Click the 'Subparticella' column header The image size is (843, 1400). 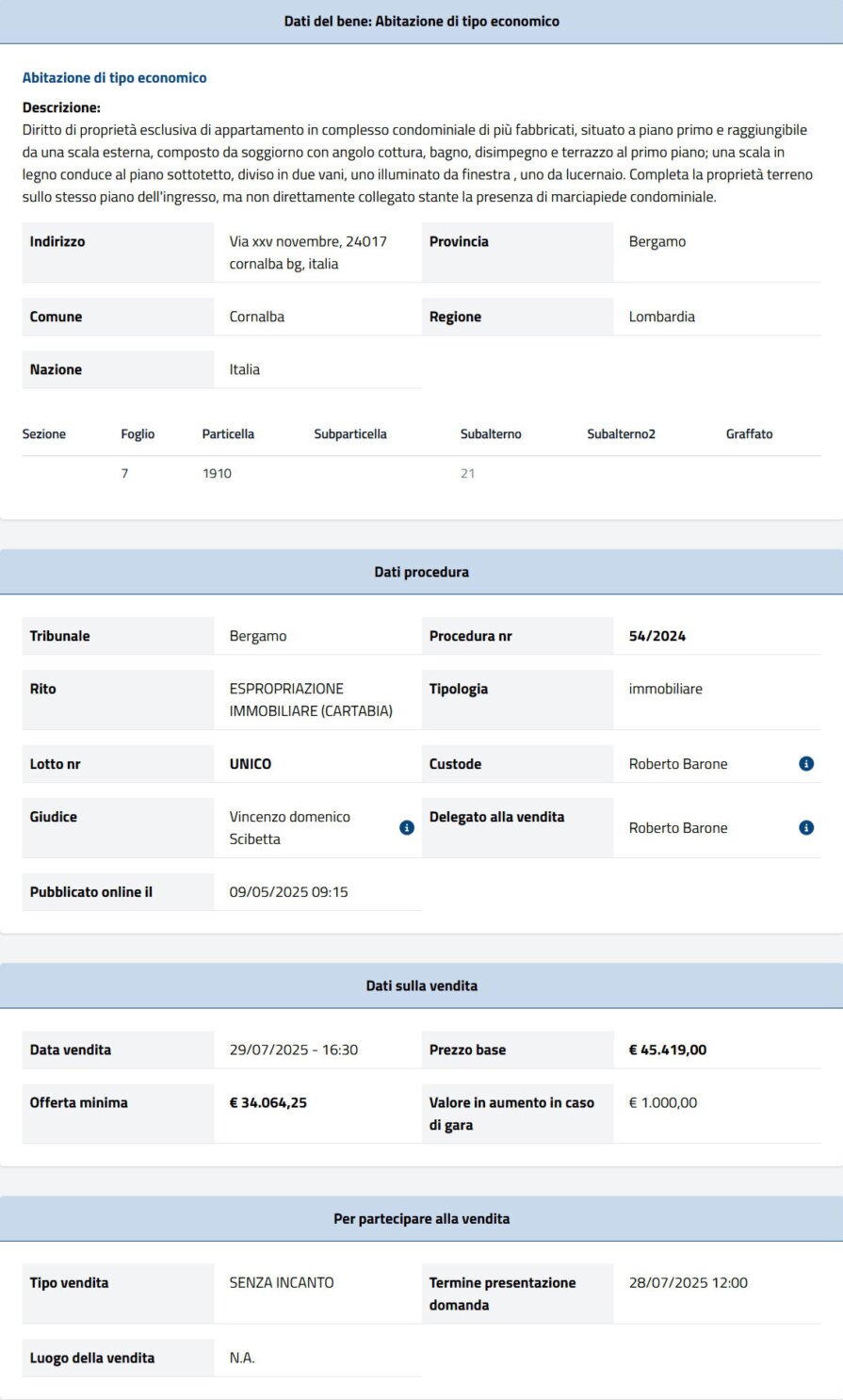(350, 434)
